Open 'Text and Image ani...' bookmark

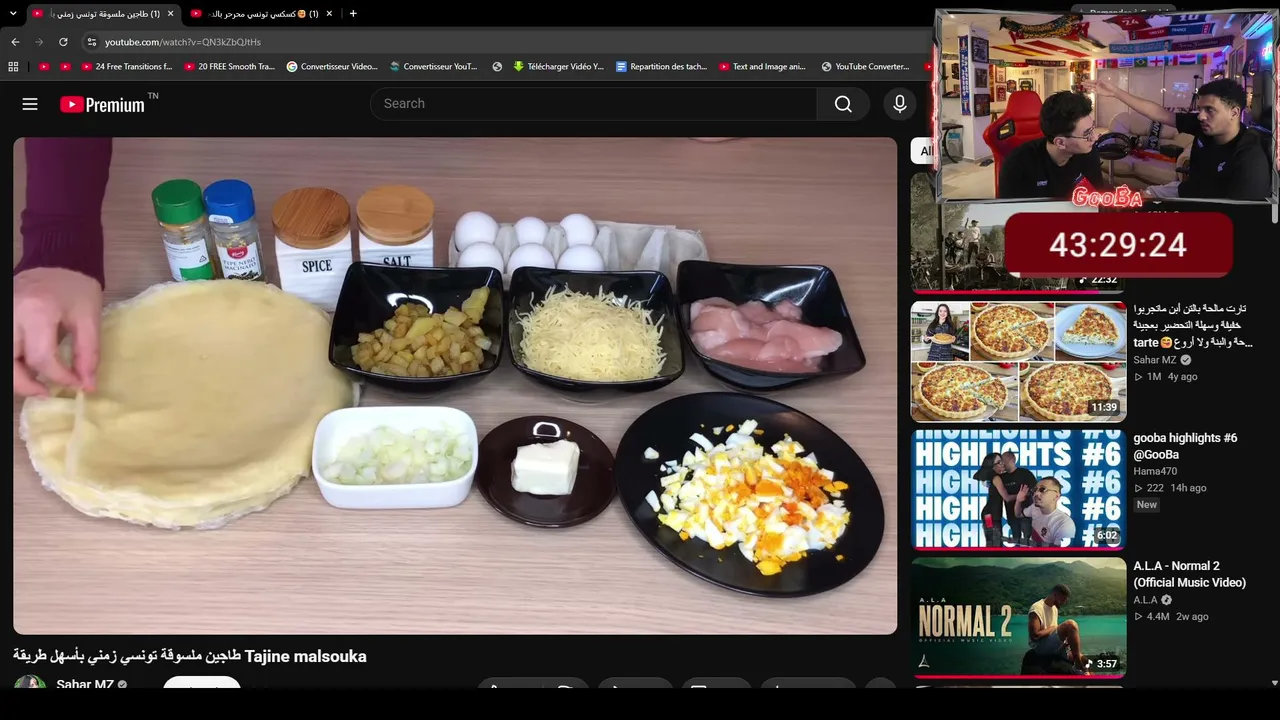point(762,67)
